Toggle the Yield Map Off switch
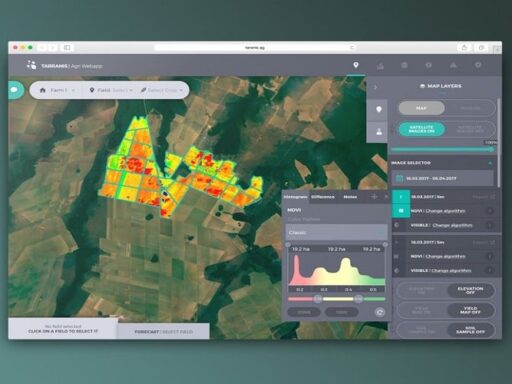Viewport: 512px width, 384px height. 470,310
